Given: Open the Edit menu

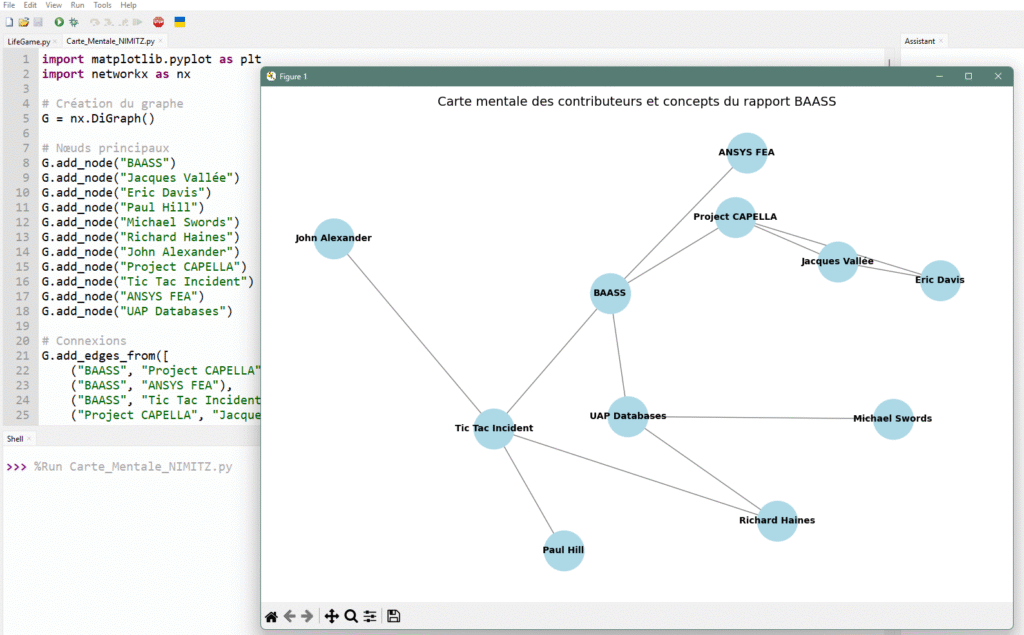Looking at the screenshot, I should click(30, 5).
